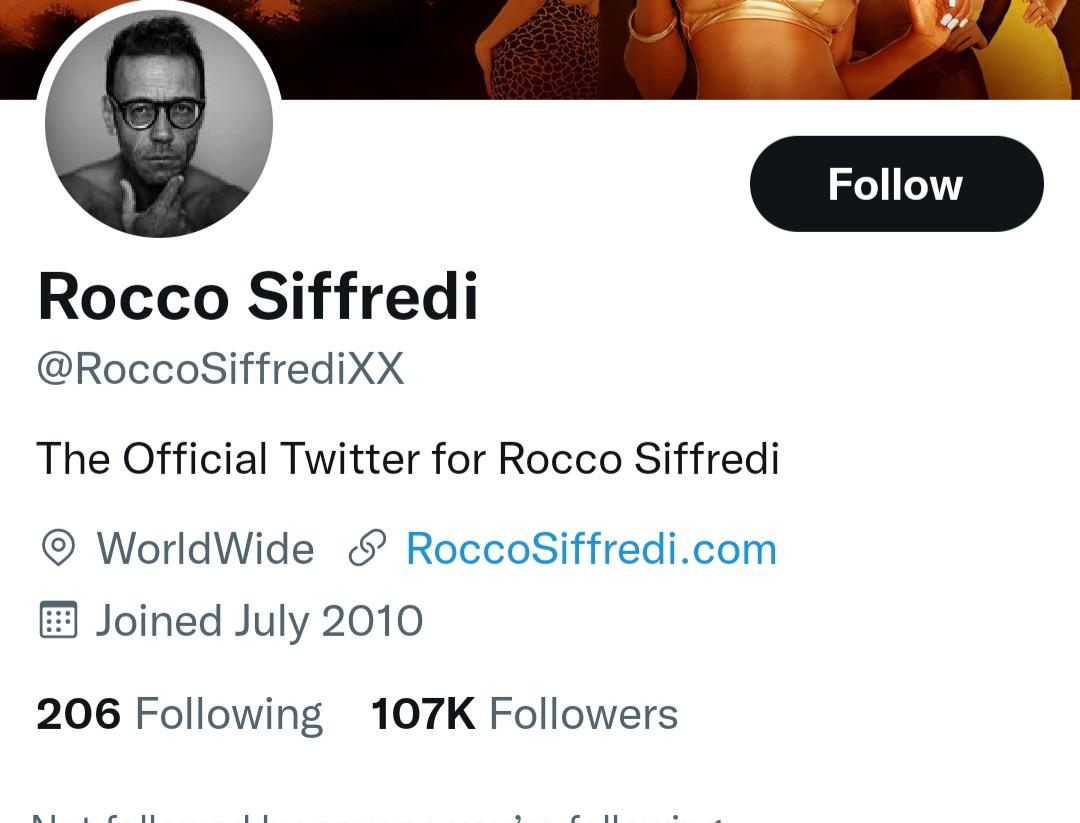Click the Rocco Siffredi display name
The image size is (1080, 823).
click(258, 297)
